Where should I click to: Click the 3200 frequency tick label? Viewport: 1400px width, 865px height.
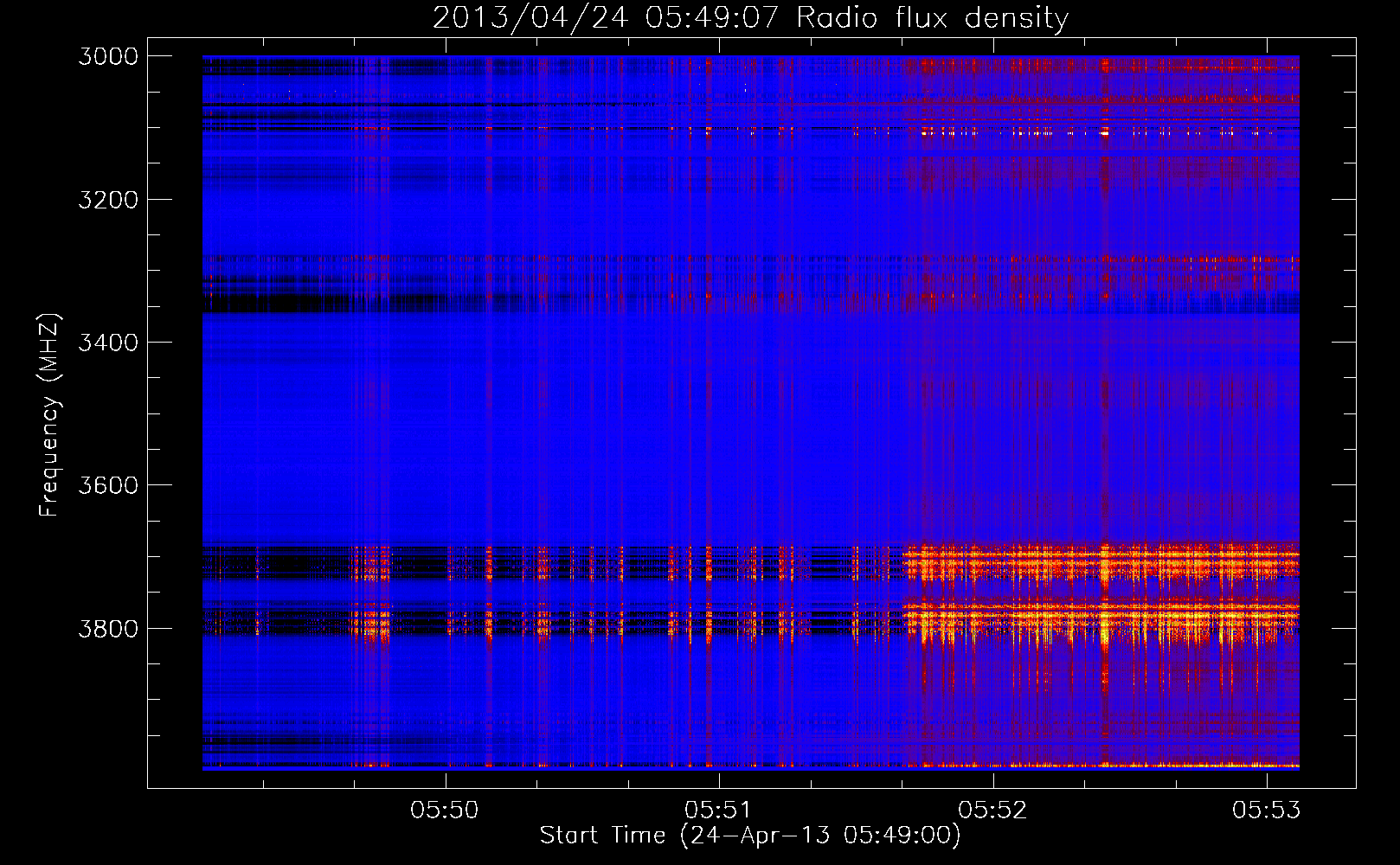tap(108, 200)
